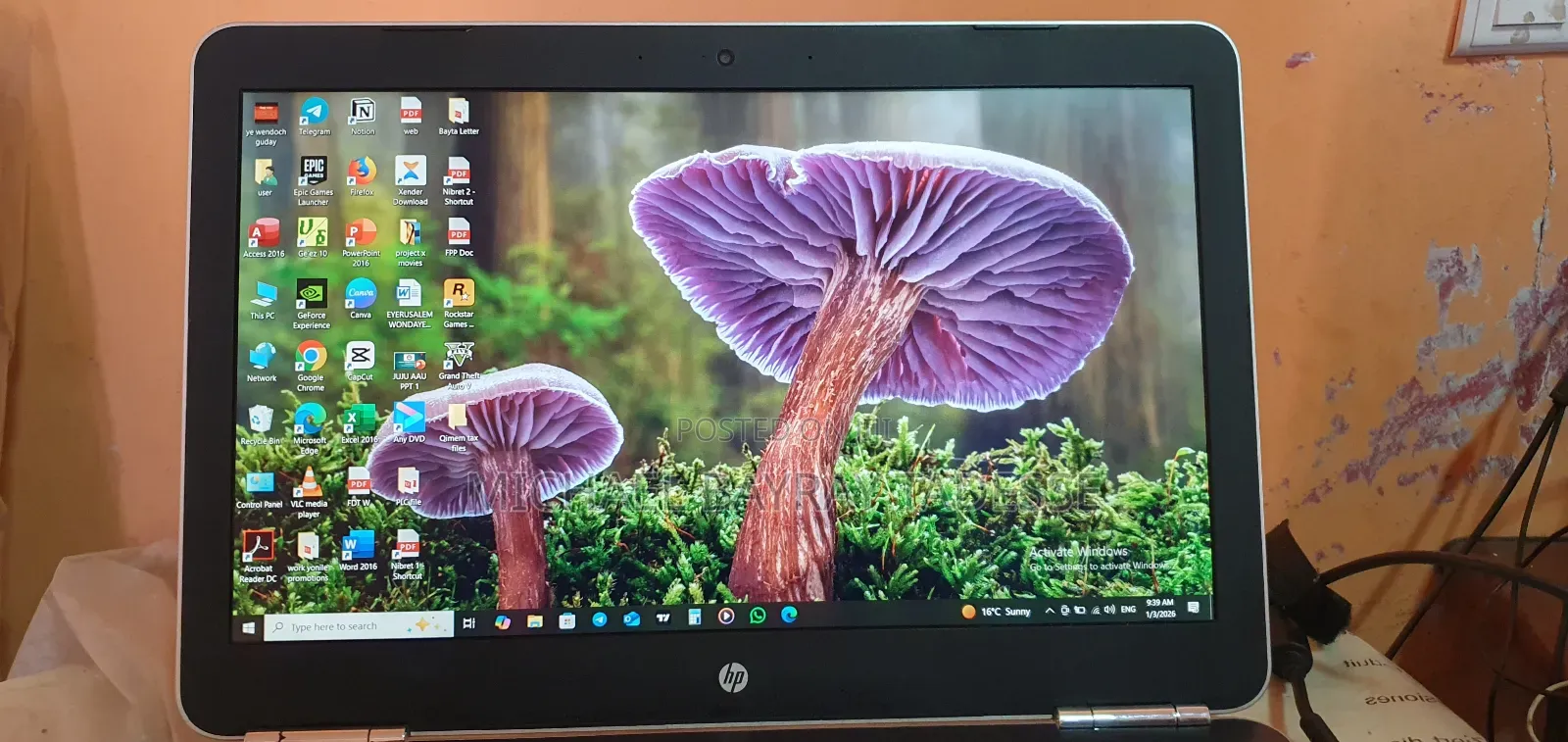Select the user folder desktop icon
The height and width of the screenshot is (742, 1568).
click(x=265, y=176)
